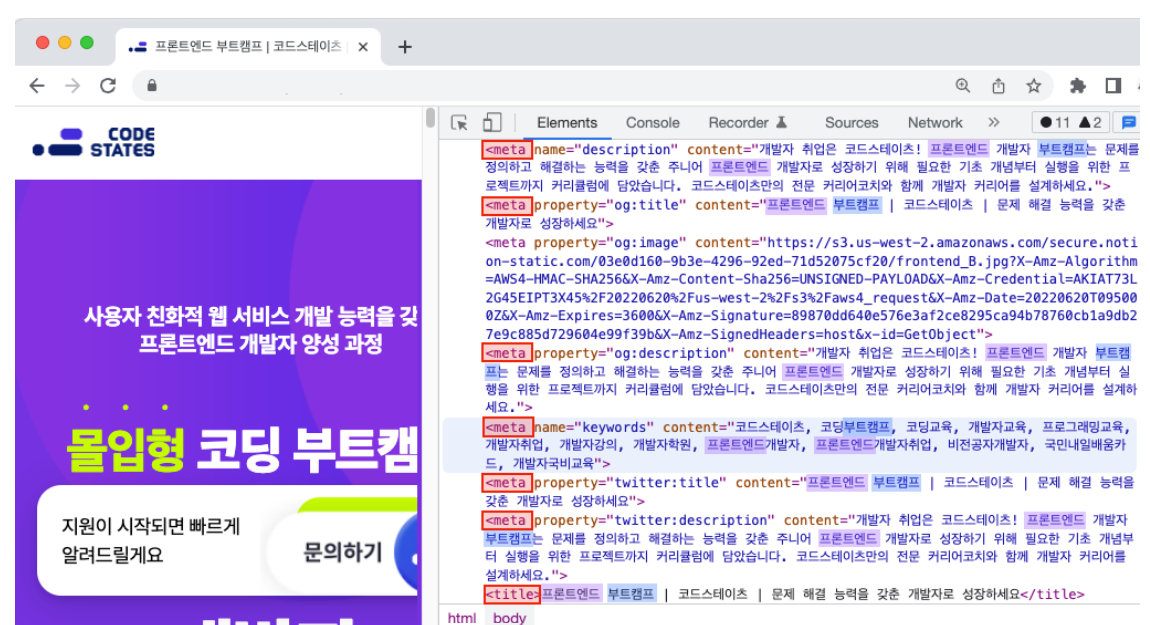Click the 프론트엔드 개발자 양성 과정 text
Viewport: 1150px width, 625px height.
click(x=260, y=343)
